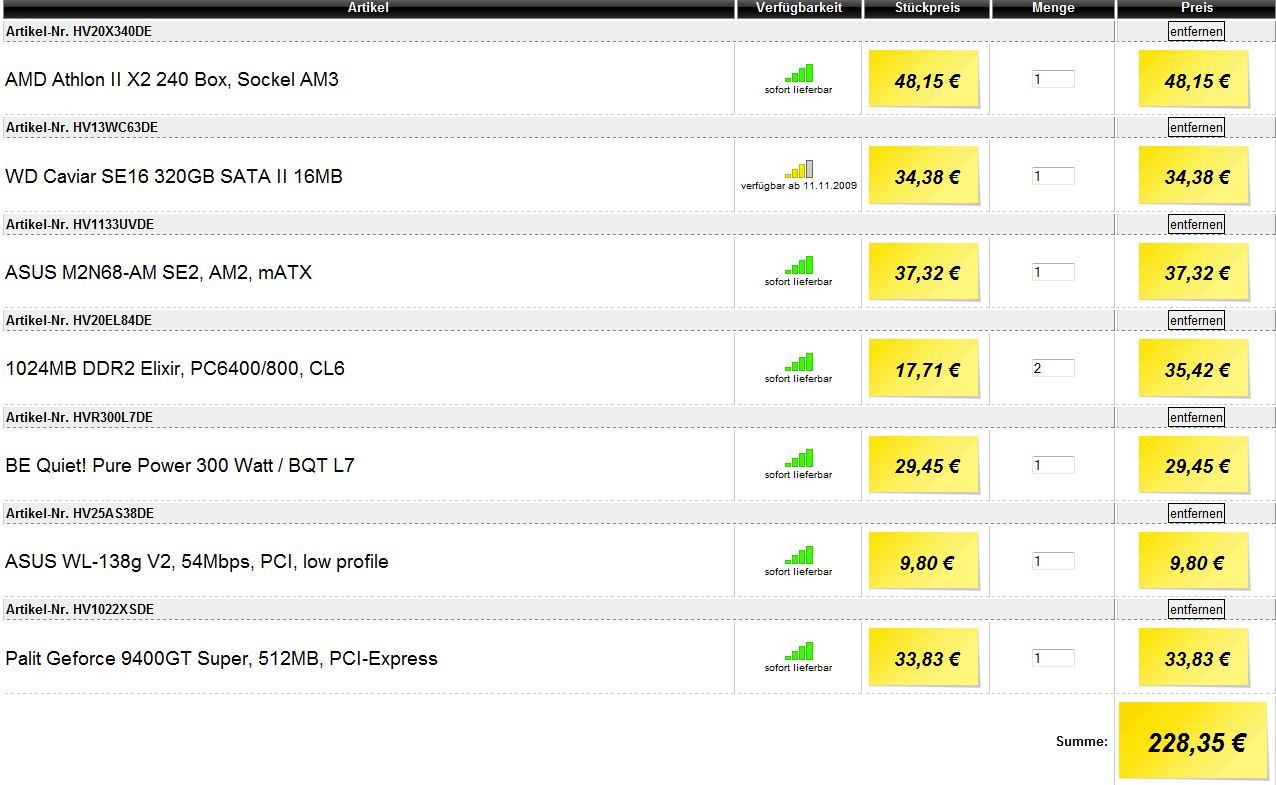Click the Menge column header
Screen dimensions: 1276x785
(1053, 8)
